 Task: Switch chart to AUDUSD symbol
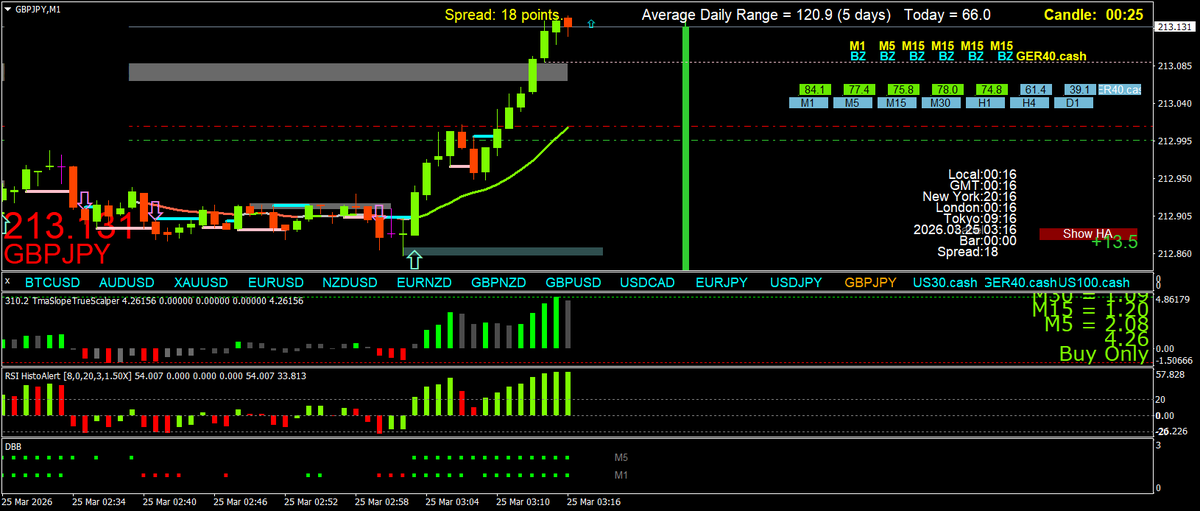[127, 283]
